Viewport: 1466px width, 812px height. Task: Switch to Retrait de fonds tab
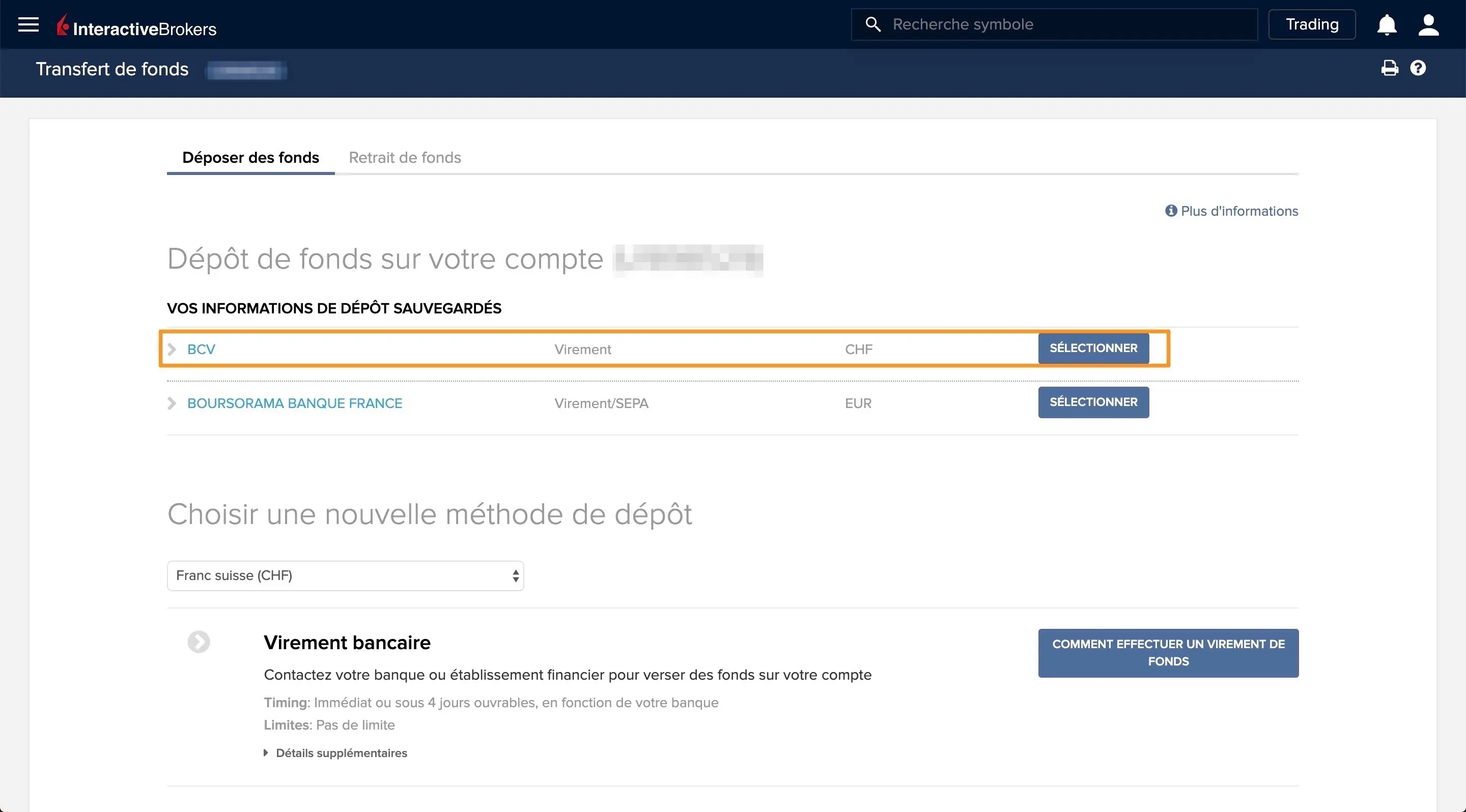(x=405, y=158)
